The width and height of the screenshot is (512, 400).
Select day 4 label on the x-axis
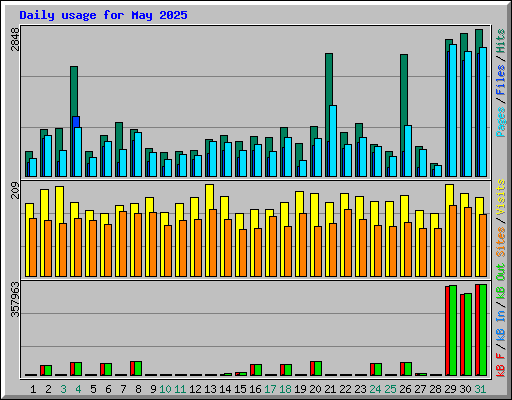pyautogui.click(x=78, y=389)
